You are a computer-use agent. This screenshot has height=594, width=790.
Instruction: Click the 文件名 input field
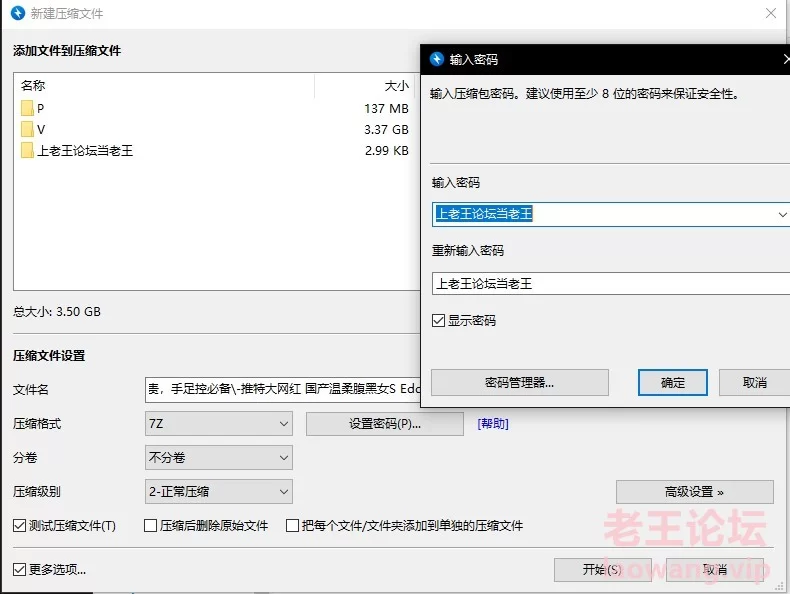(x=283, y=389)
